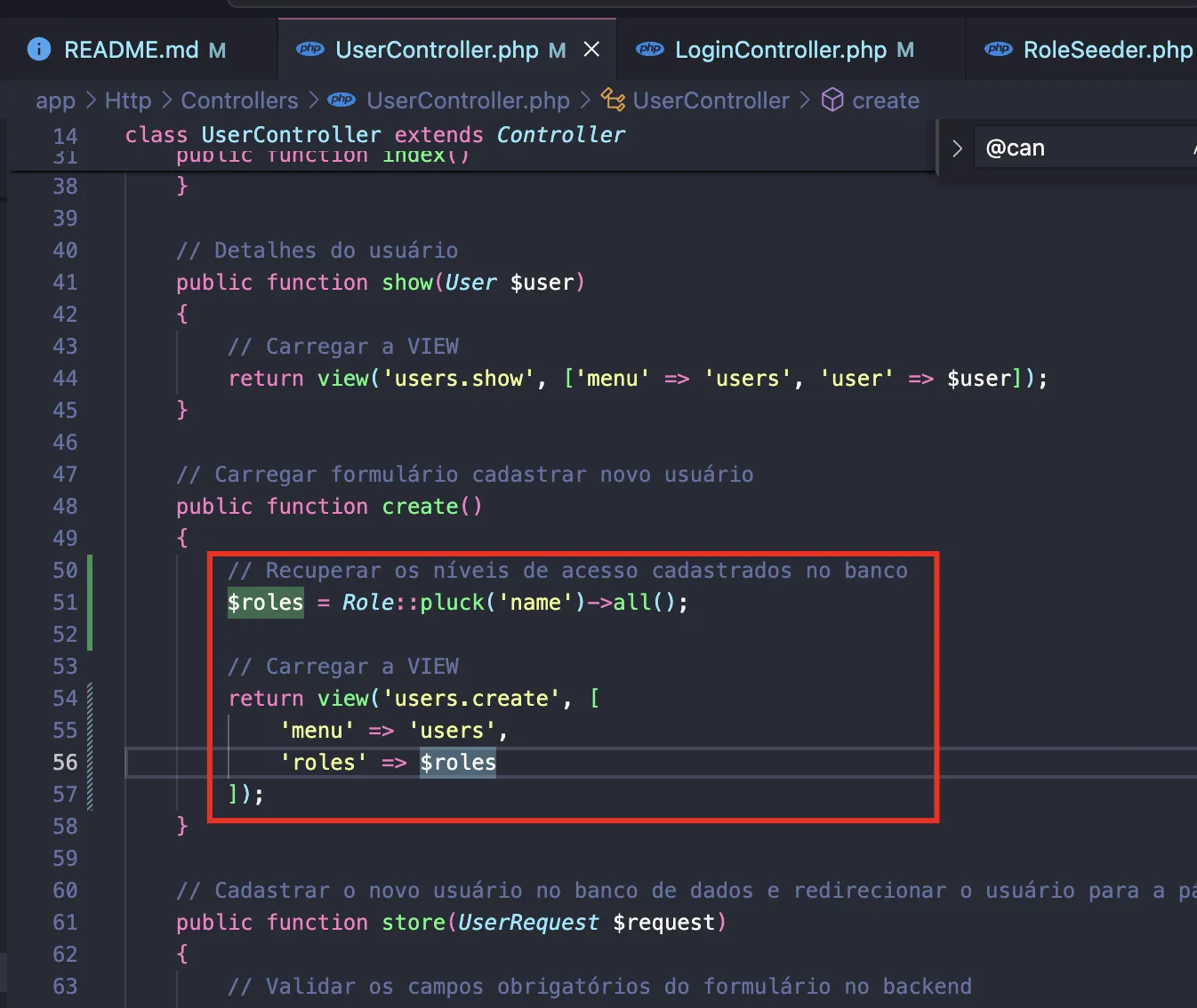Switch to the README.md tab
The width and height of the screenshot is (1197, 1008).
click(131, 50)
